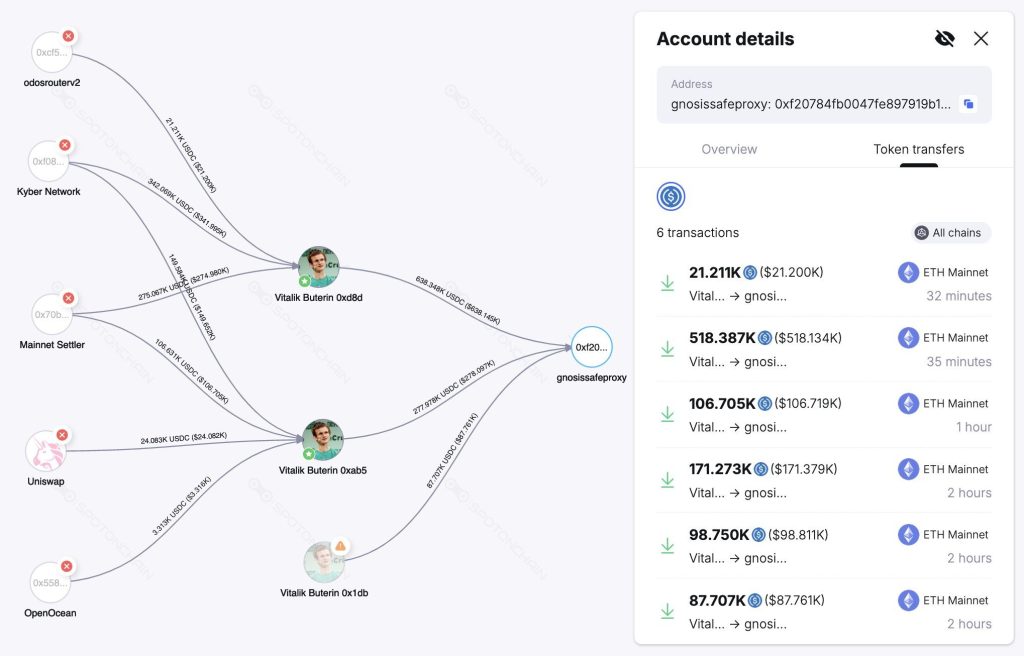The image size is (1024, 656).
Task: Select the Token transfers tab
Action: click(918, 149)
